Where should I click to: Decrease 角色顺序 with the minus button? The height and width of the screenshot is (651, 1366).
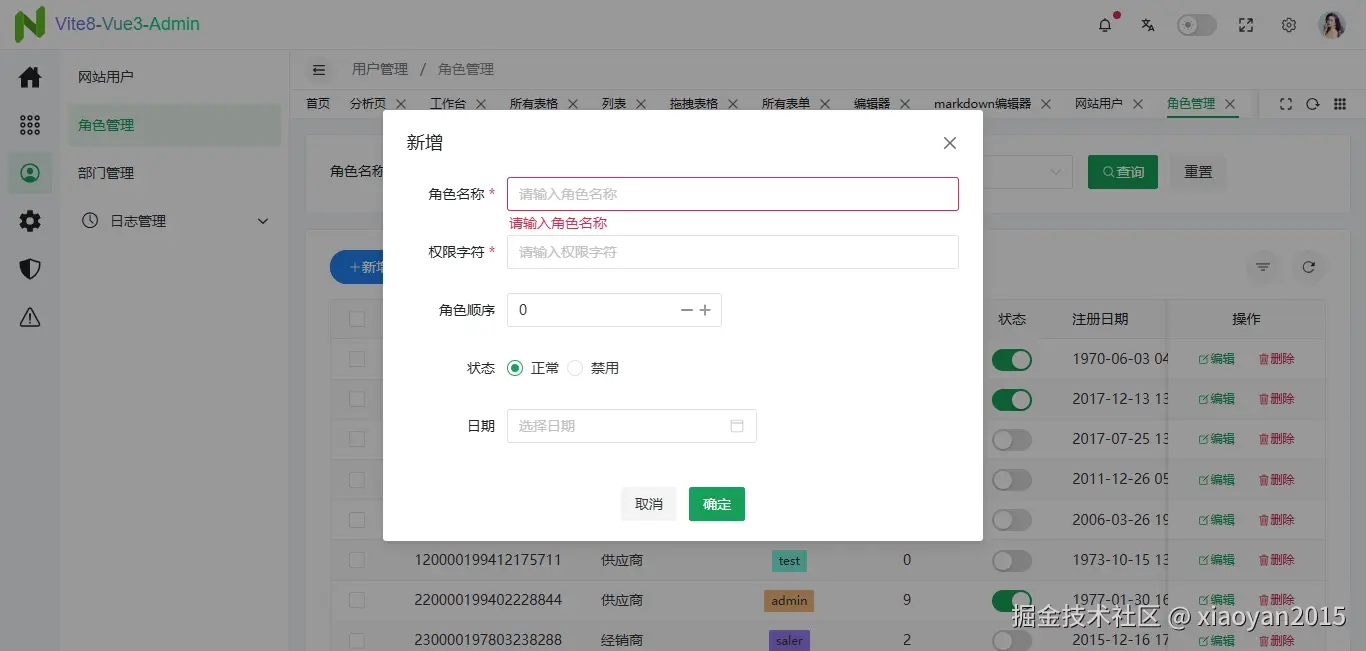click(687, 310)
